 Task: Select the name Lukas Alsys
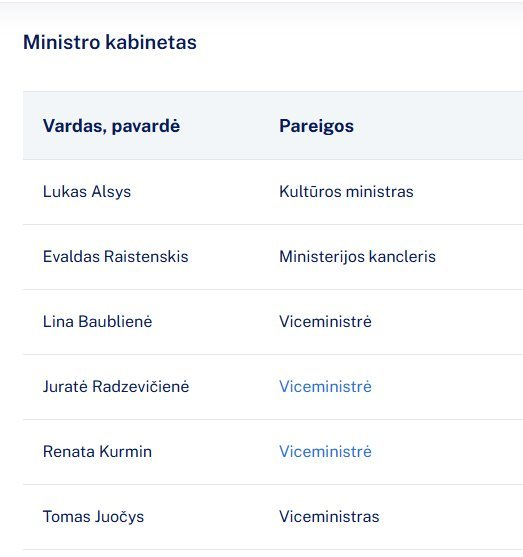(87, 192)
